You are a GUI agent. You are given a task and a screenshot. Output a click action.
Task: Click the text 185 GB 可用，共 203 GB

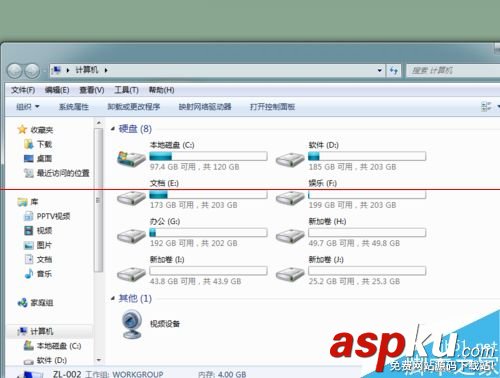point(352,167)
